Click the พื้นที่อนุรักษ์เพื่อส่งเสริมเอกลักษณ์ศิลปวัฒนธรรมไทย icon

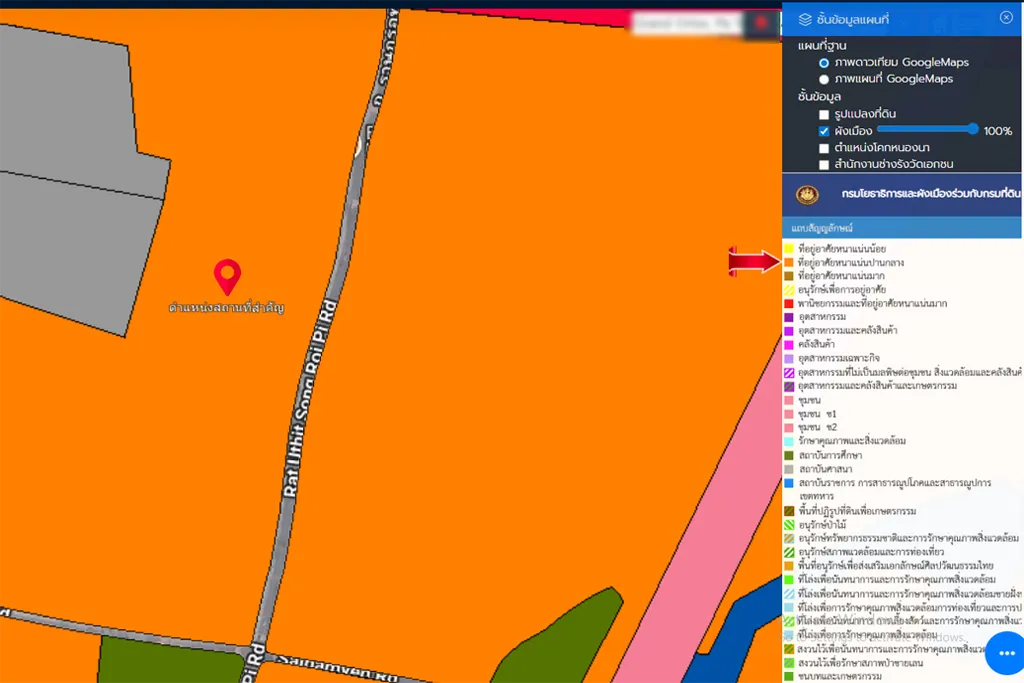tap(789, 565)
